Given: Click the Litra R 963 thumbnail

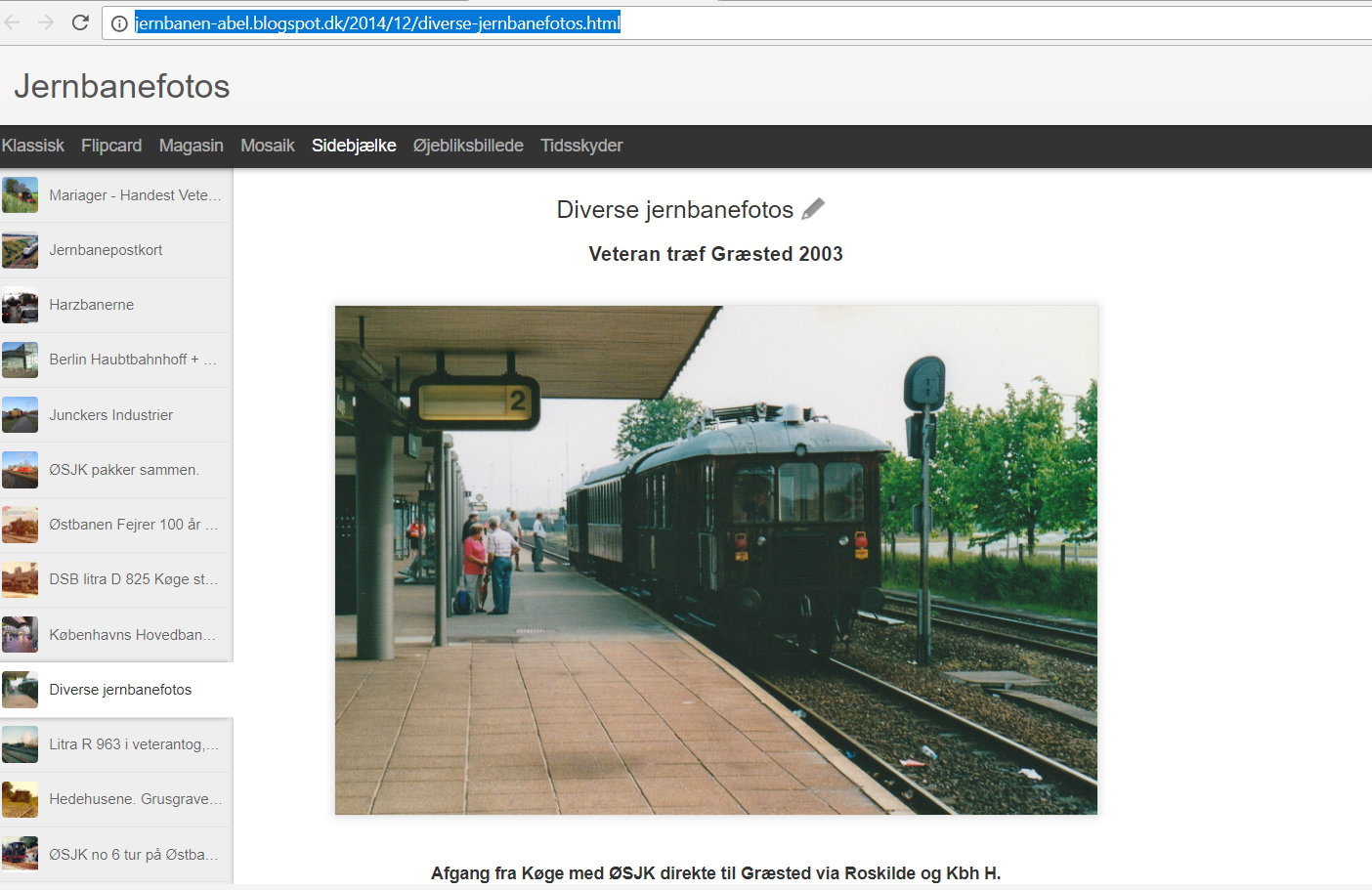Looking at the screenshot, I should 20,744.
